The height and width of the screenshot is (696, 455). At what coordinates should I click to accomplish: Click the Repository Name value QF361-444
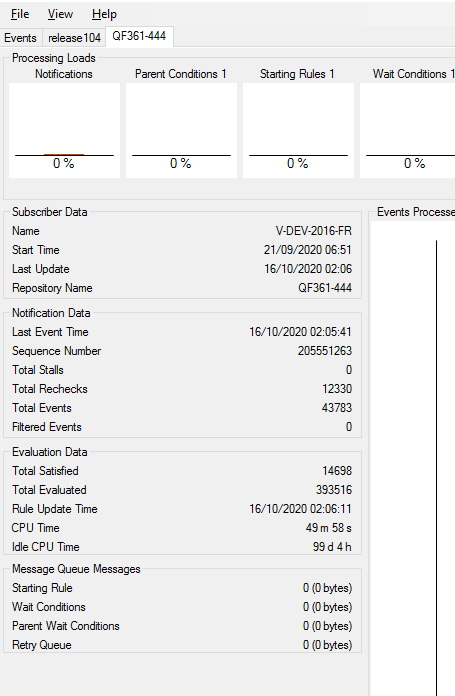325,288
